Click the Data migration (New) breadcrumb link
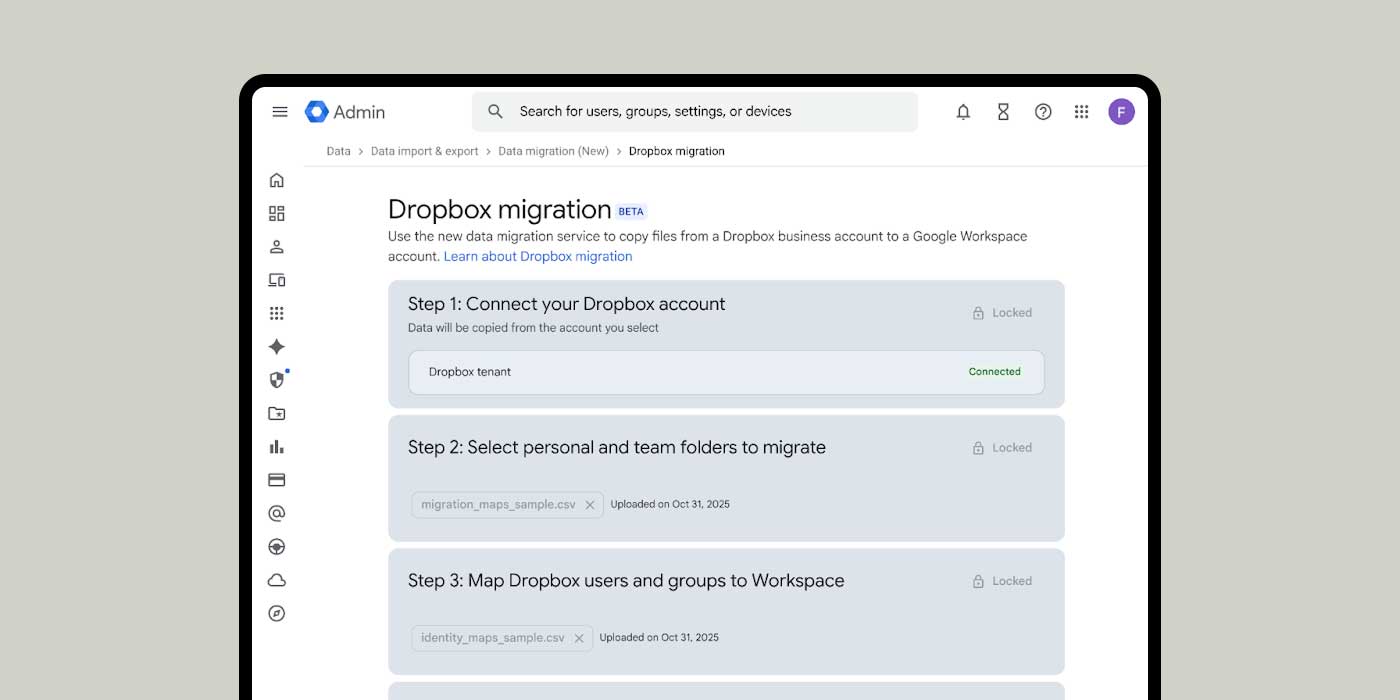 (x=553, y=151)
